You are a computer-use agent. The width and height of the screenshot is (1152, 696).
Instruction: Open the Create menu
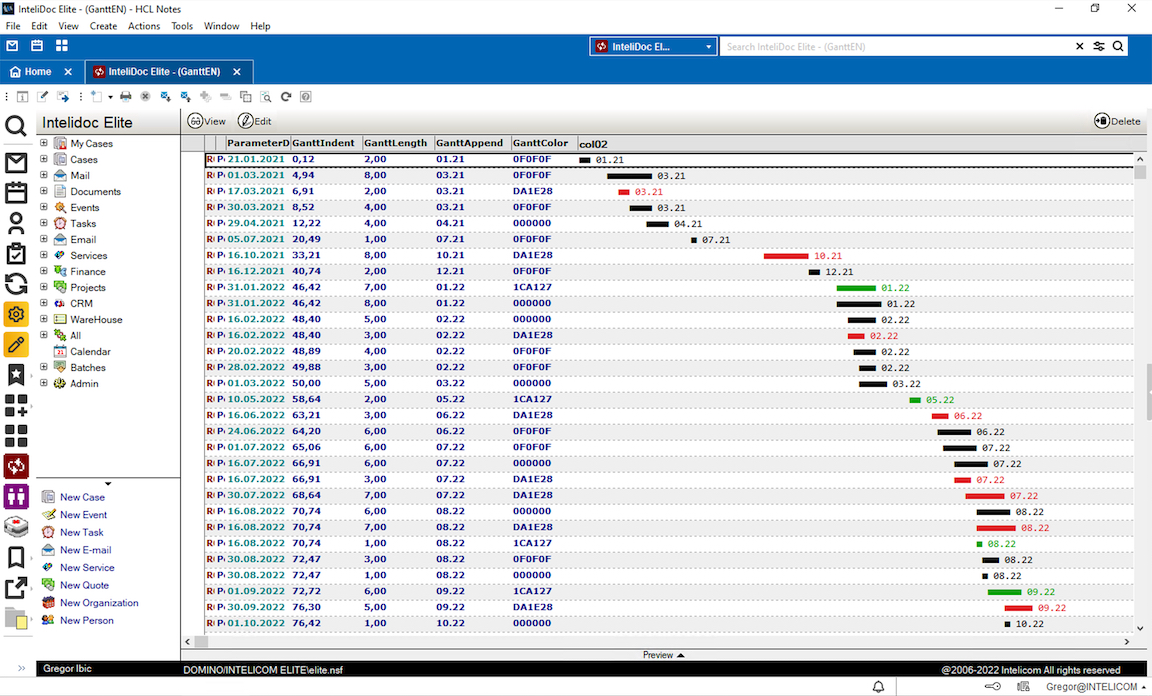[103, 26]
